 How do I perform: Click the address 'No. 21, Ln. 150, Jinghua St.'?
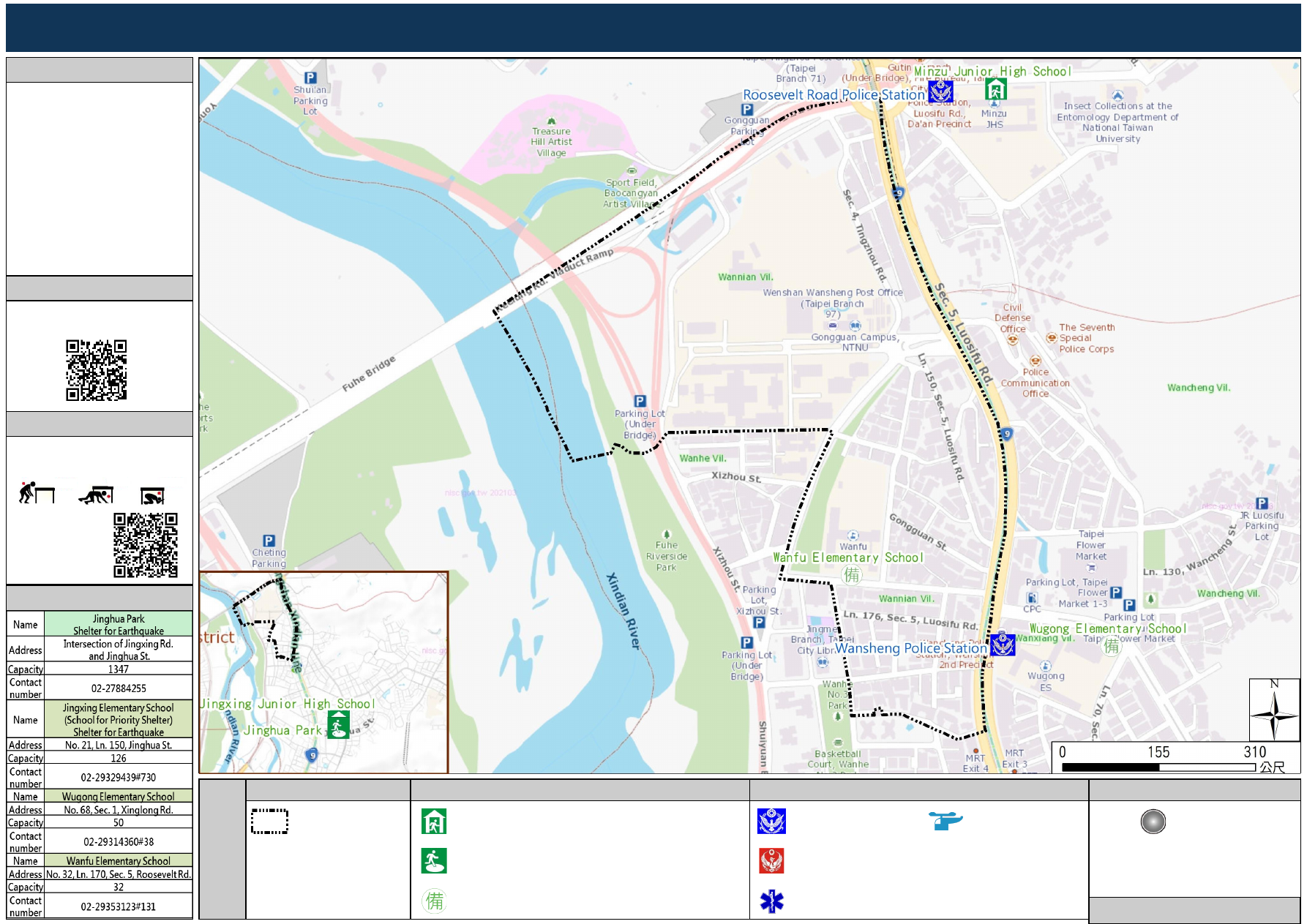119,745
